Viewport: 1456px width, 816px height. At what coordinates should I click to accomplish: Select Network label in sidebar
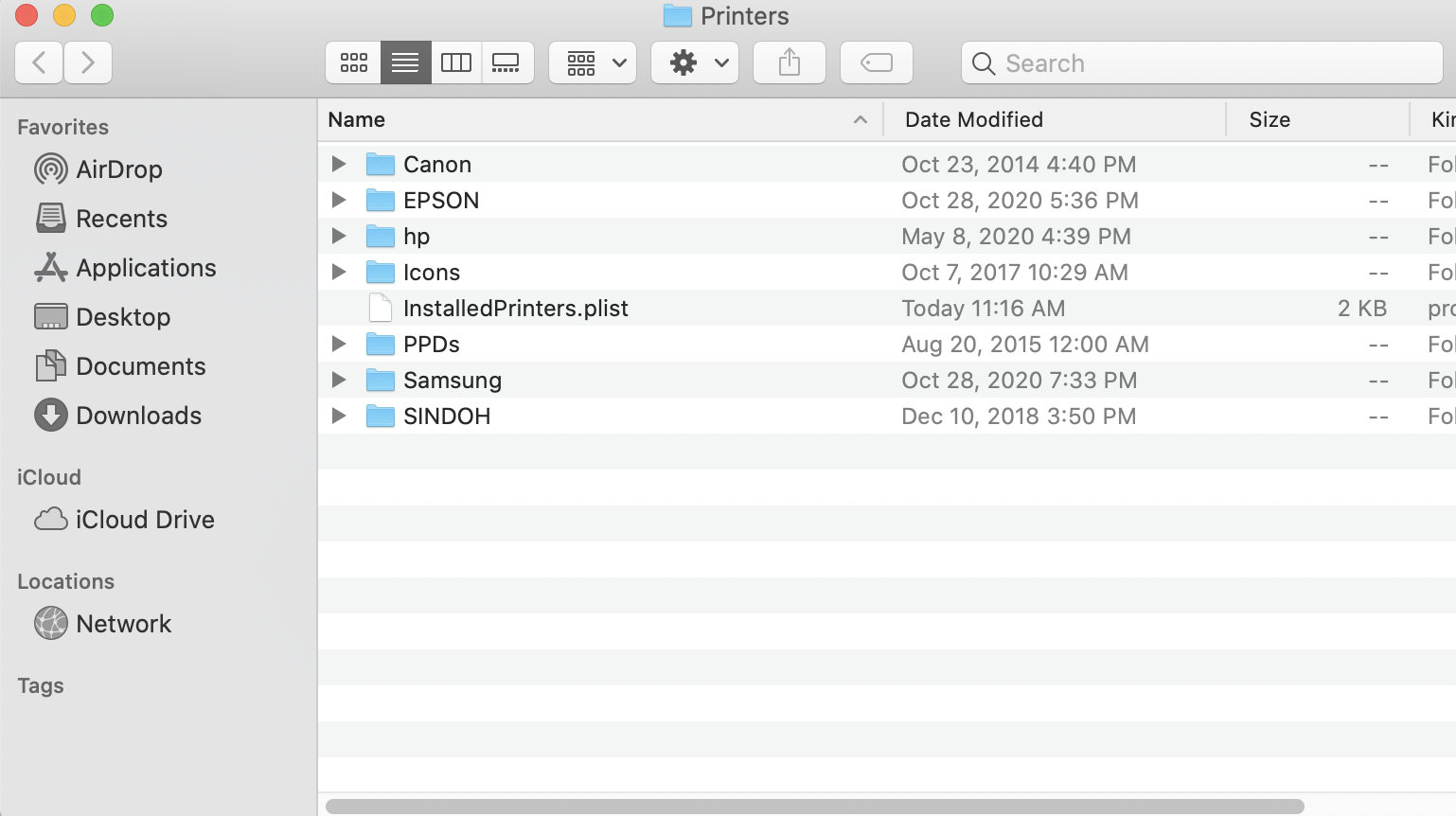pos(124,624)
